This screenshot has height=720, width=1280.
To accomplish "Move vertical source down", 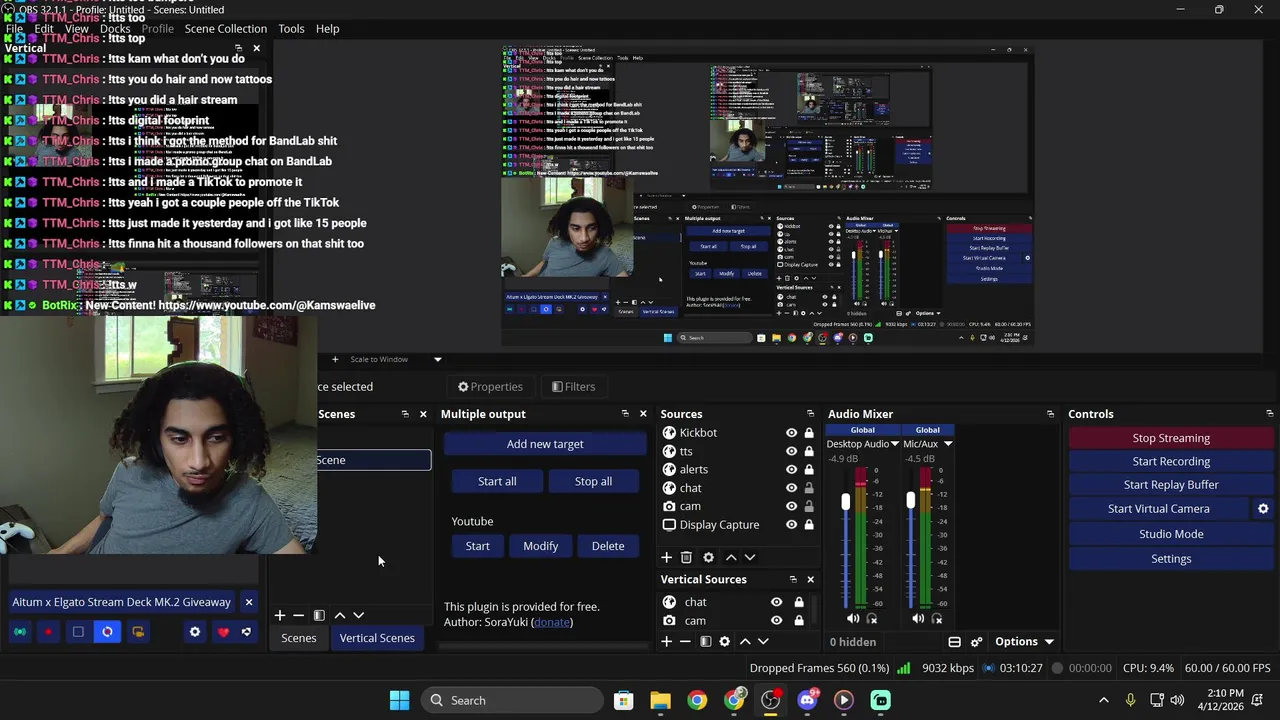I will click(763, 641).
